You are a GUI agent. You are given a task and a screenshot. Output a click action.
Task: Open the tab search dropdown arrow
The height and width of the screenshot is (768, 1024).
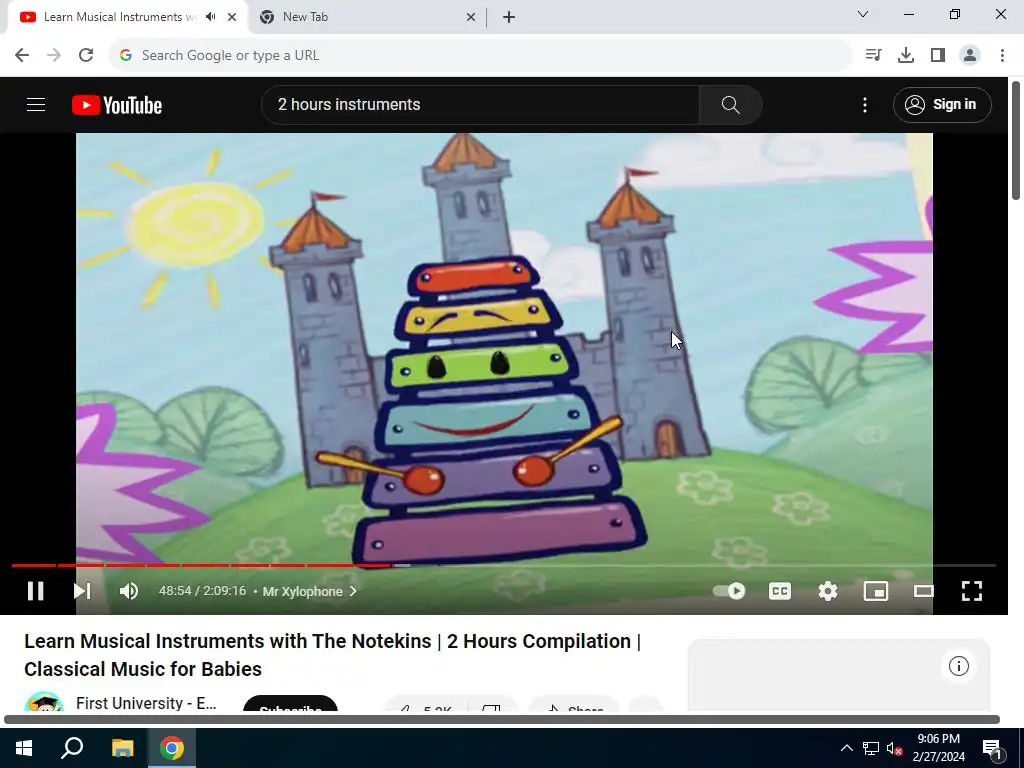tap(863, 14)
